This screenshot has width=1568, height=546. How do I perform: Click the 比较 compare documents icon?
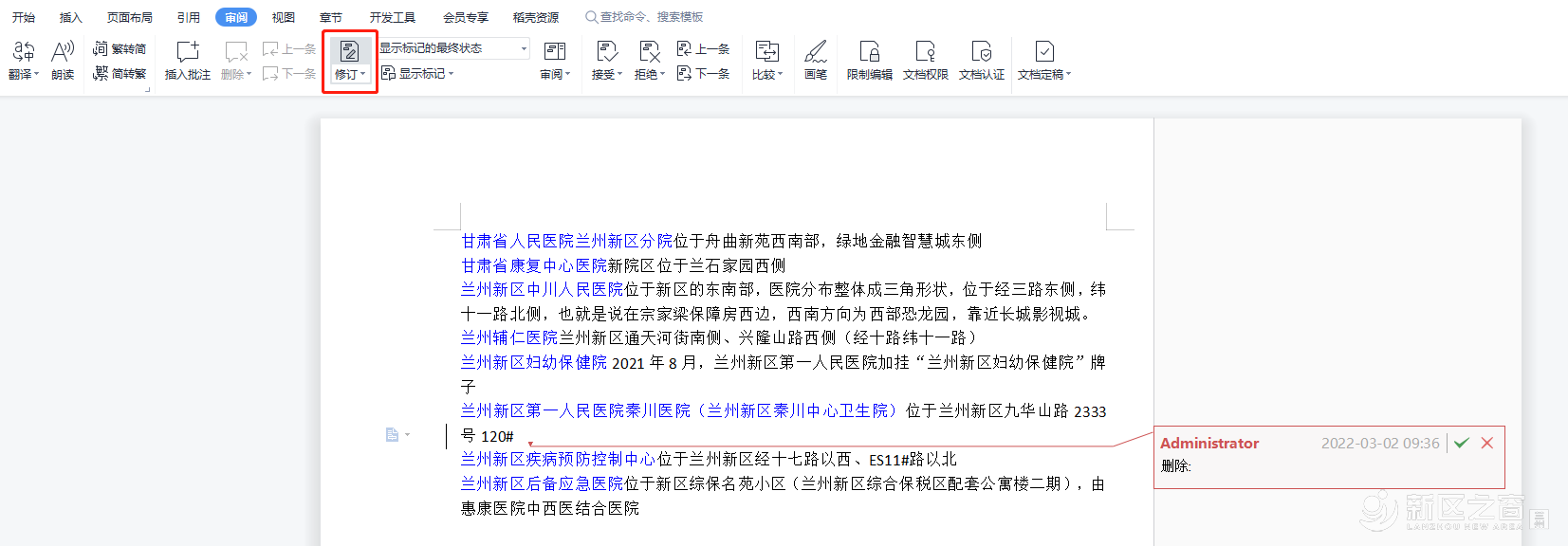point(766,51)
